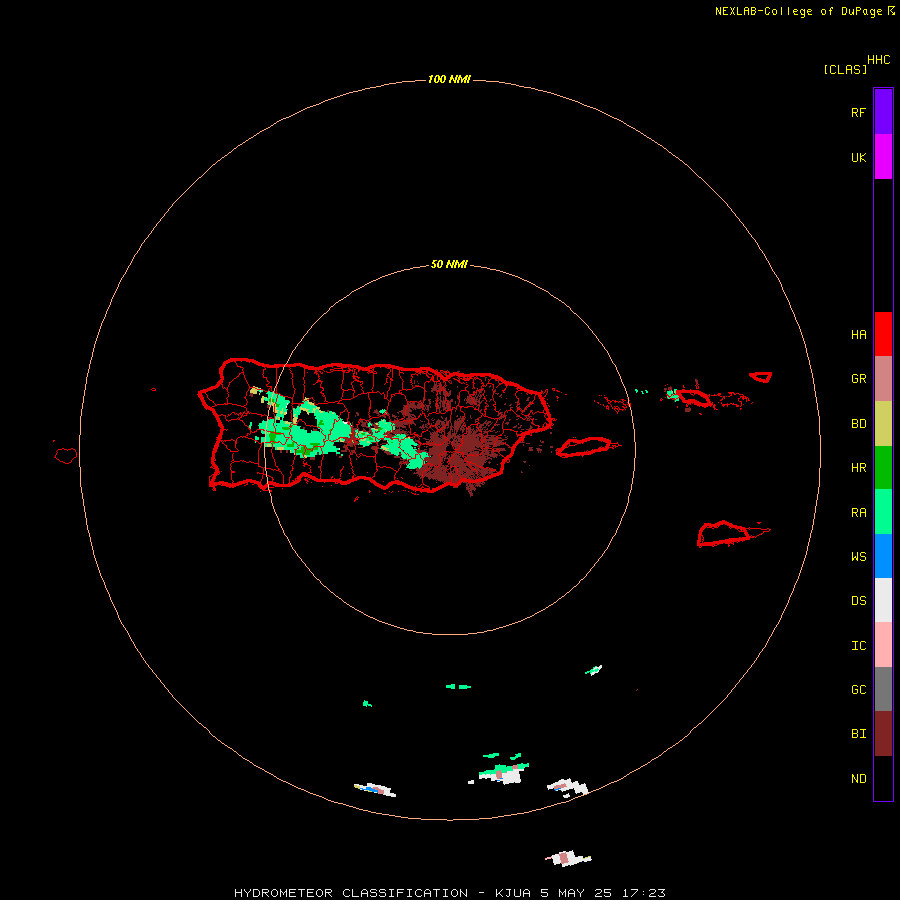Click the BI brown legend swatch
900x900 pixels.
pos(883,734)
